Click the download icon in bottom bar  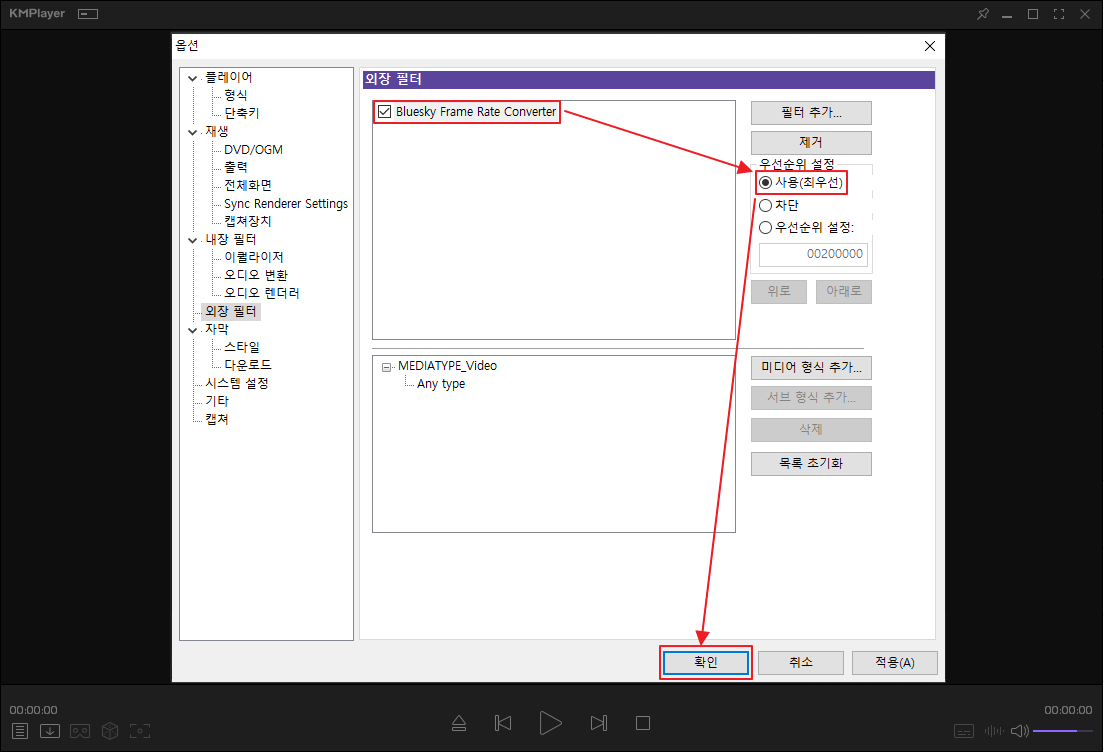click(x=50, y=731)
